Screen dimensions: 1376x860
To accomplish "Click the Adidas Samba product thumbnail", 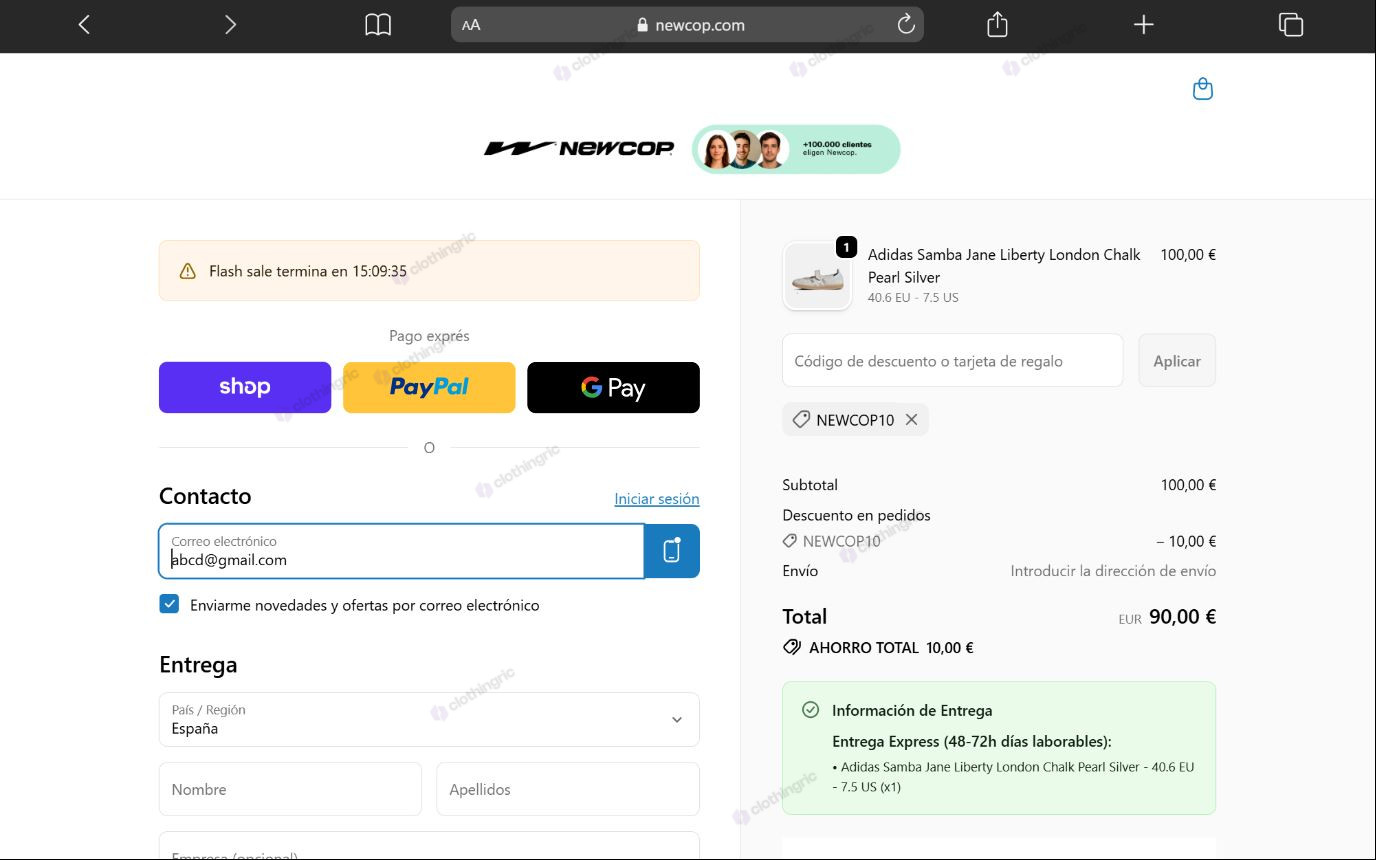I will pyautogui.click(x=817, y=276).
